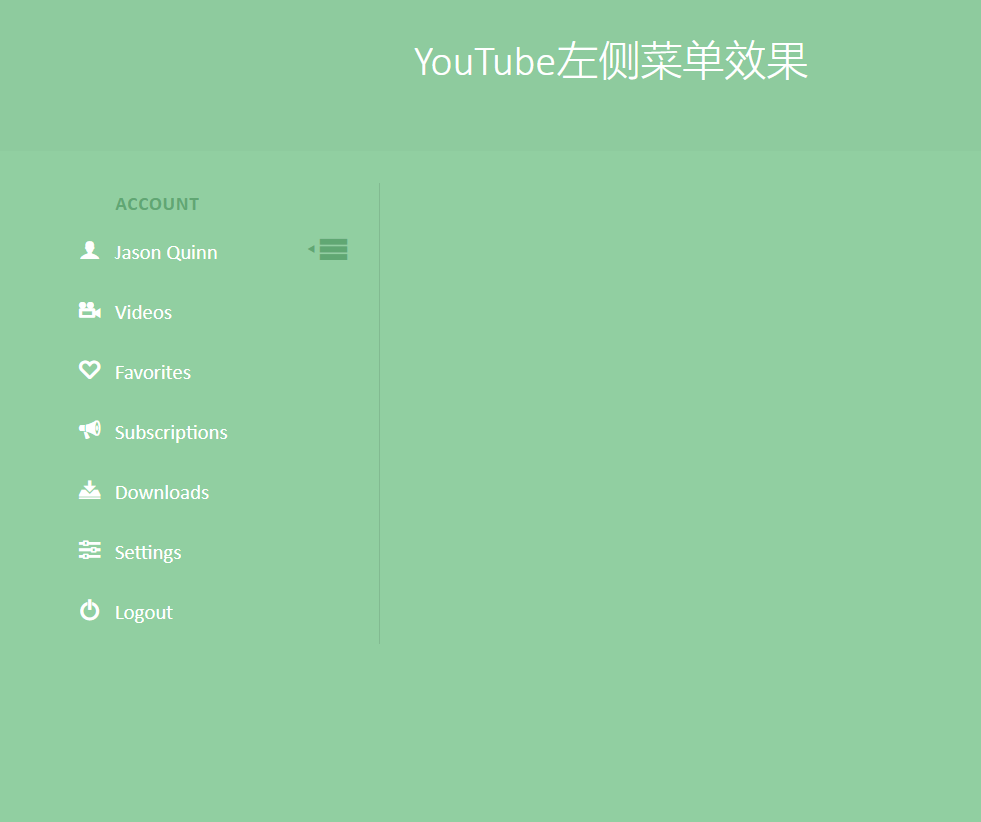Open the Jason Quinn menu item
This screenshot has width=981, height=822.
(166, 253)
